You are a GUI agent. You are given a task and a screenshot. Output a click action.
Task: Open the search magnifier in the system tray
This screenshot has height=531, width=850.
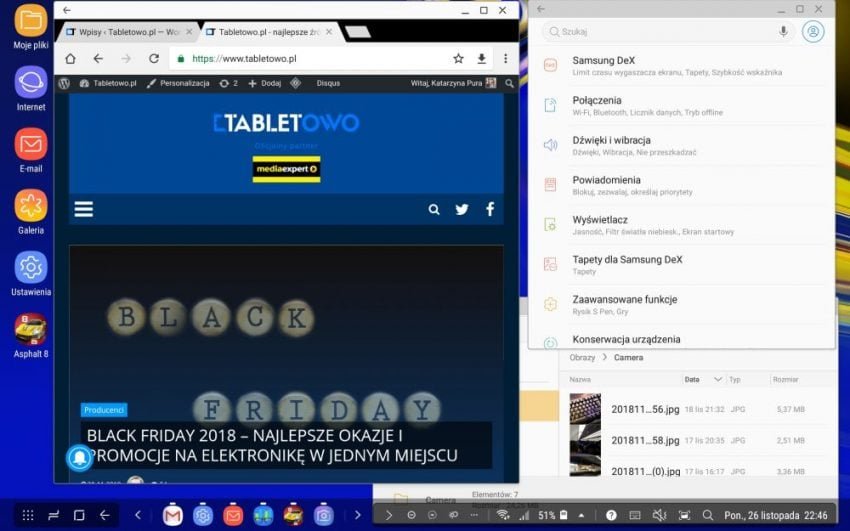(707, 515)
